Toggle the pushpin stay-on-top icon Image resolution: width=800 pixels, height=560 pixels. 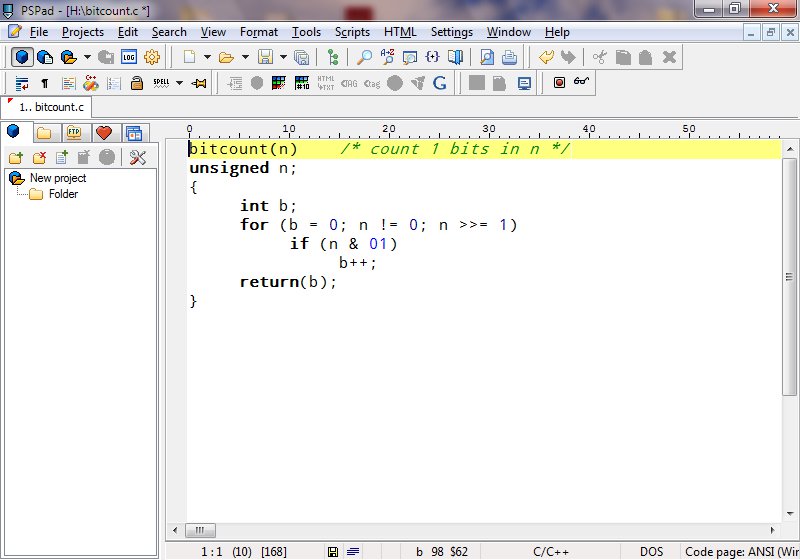pos(199,83)
